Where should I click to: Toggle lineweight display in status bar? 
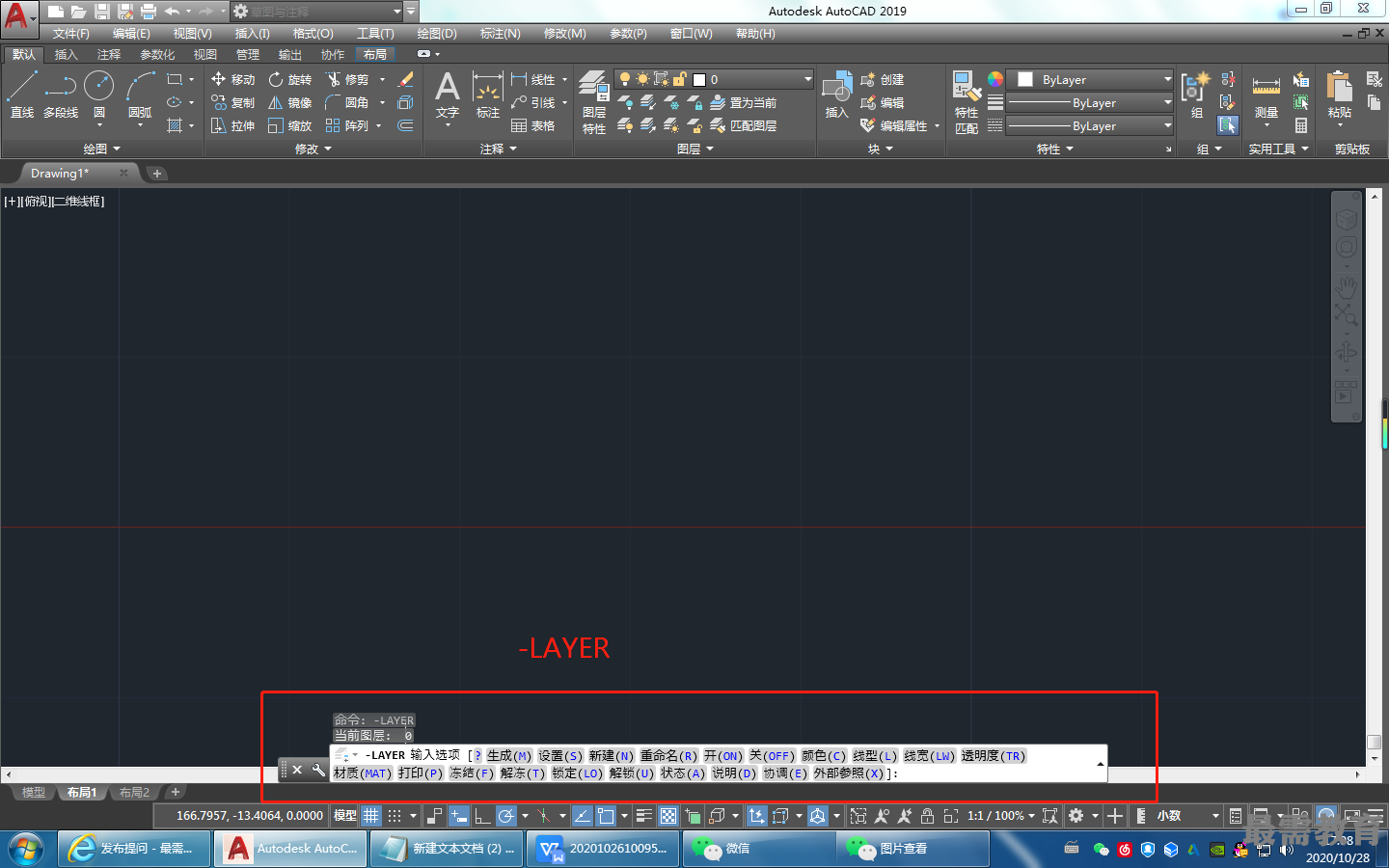pyautogui.click(x=644, y=816)
